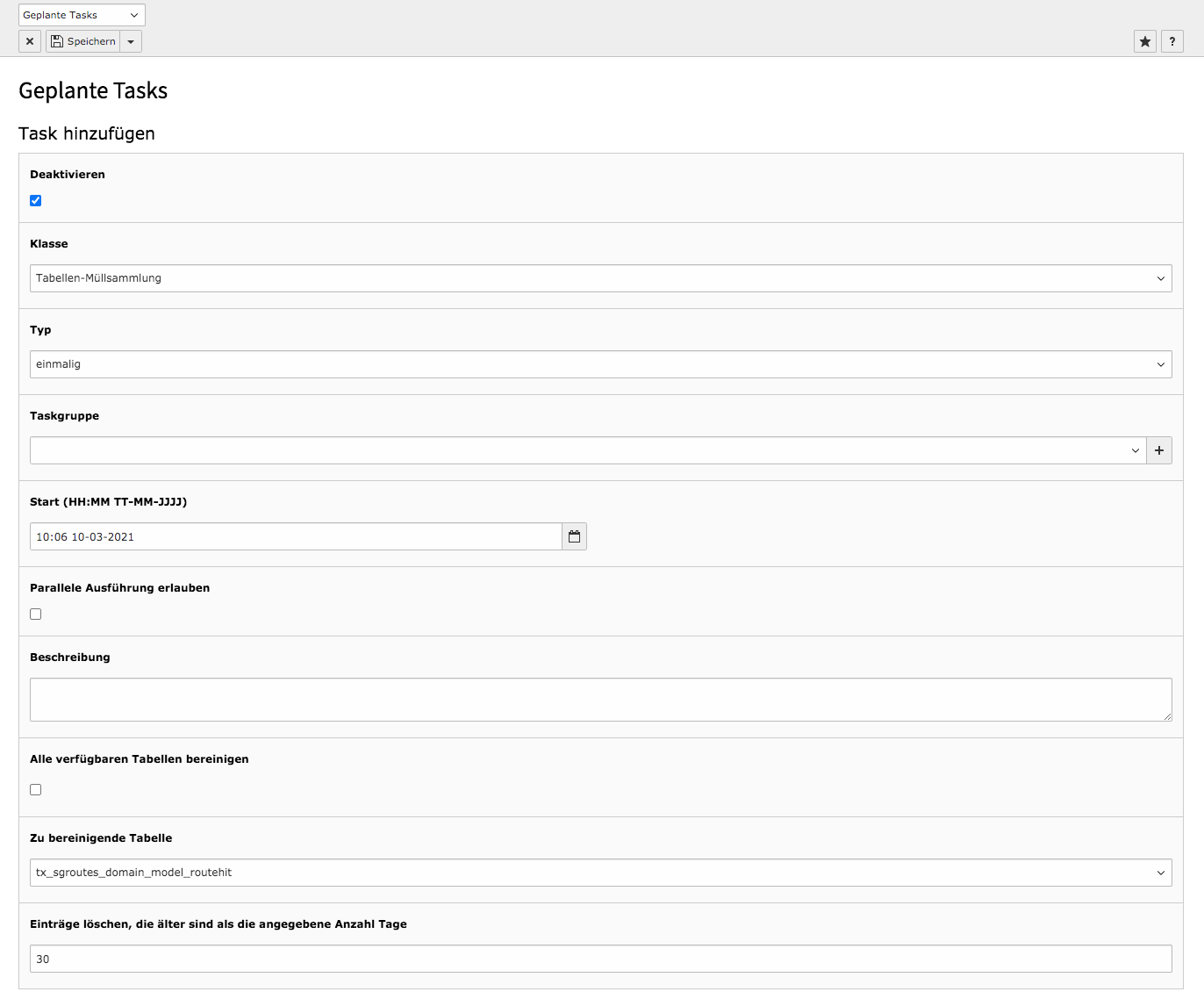Check Alle verfügbaren Tabellen bereinigen
Screen dimensions: 1204x999
click(35, 789)
